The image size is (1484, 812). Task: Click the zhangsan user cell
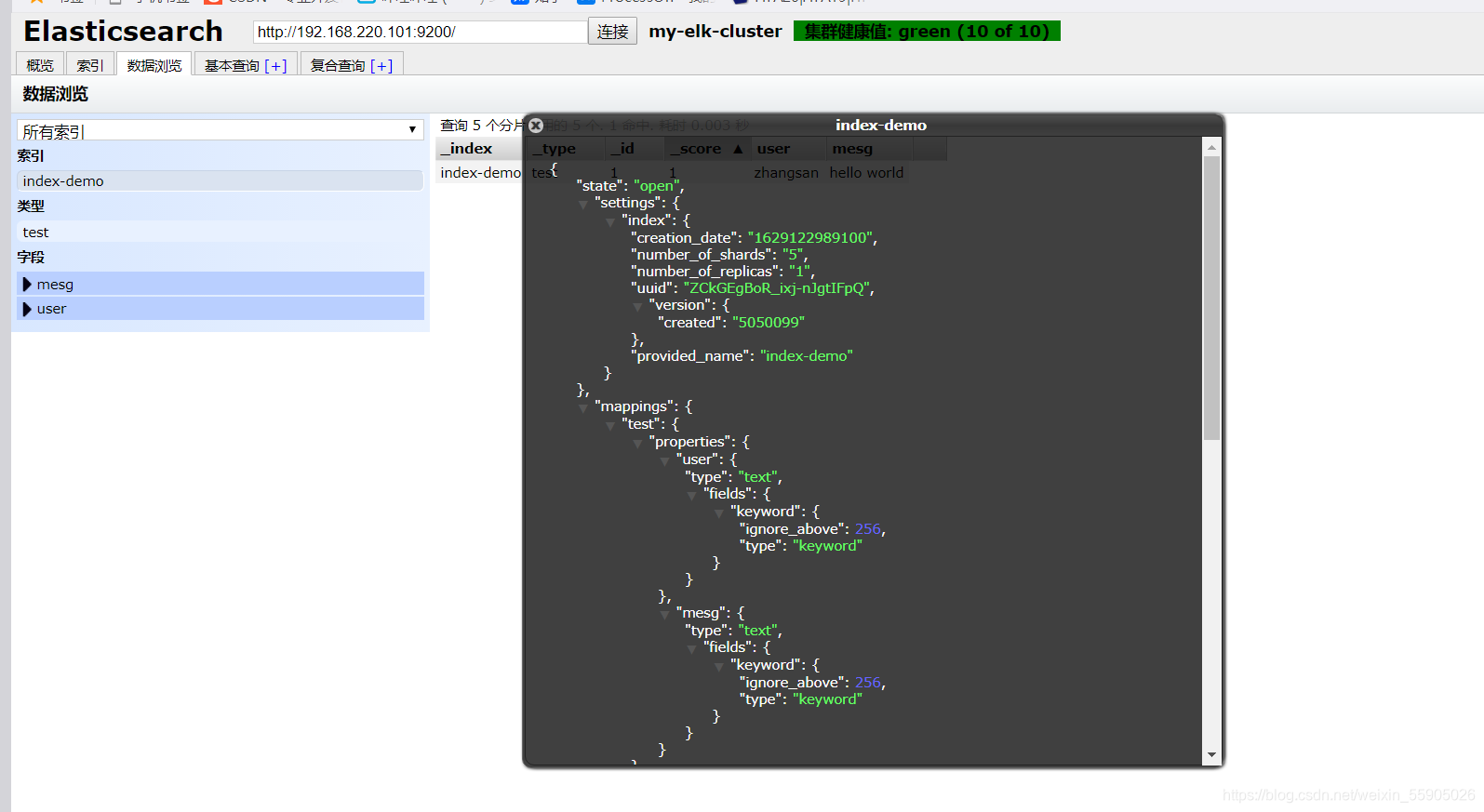(x=786, y=173)
